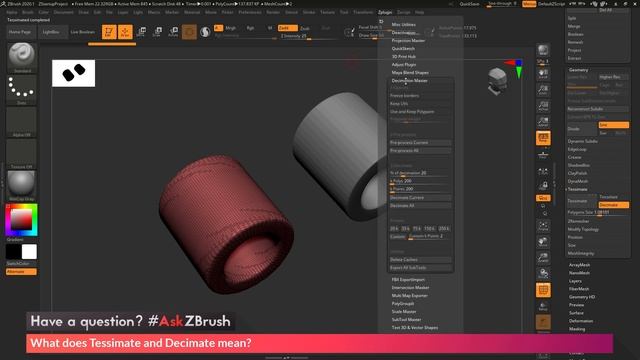Expand the 3D Print Hub plugin section
The width and height of the screenshot is (640, 360).
tap(404, 57)
